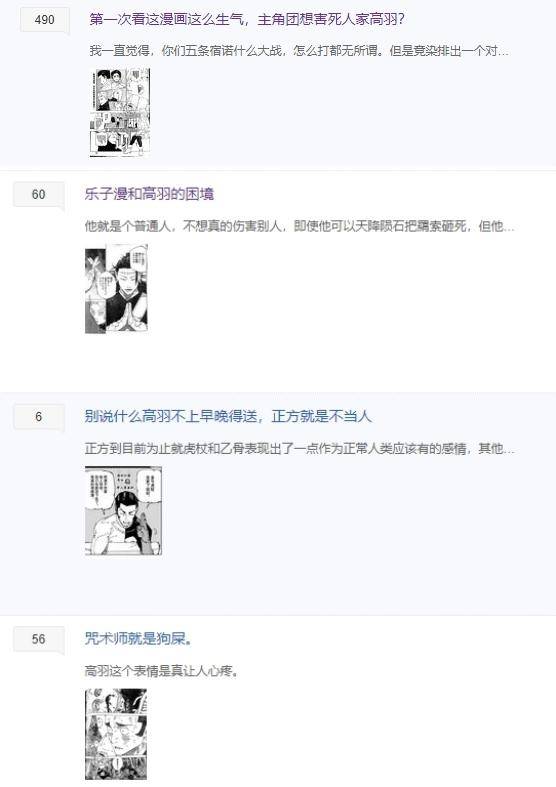The height and width of the screenshot is (787, 556).
Task: Click the ellipsis ending the first post preview
Action: click(503, 53)
